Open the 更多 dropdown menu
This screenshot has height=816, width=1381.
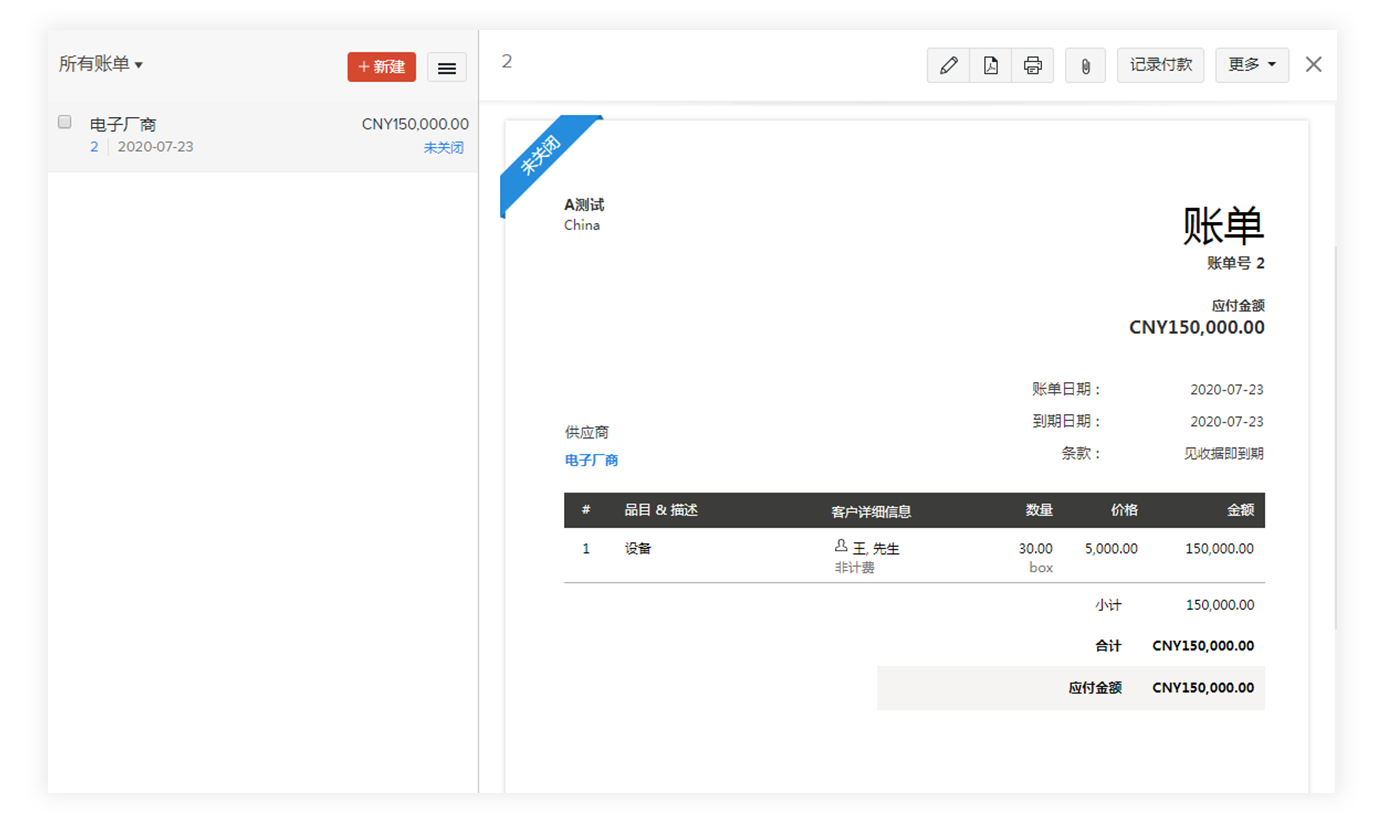(x=1251, y=65)
